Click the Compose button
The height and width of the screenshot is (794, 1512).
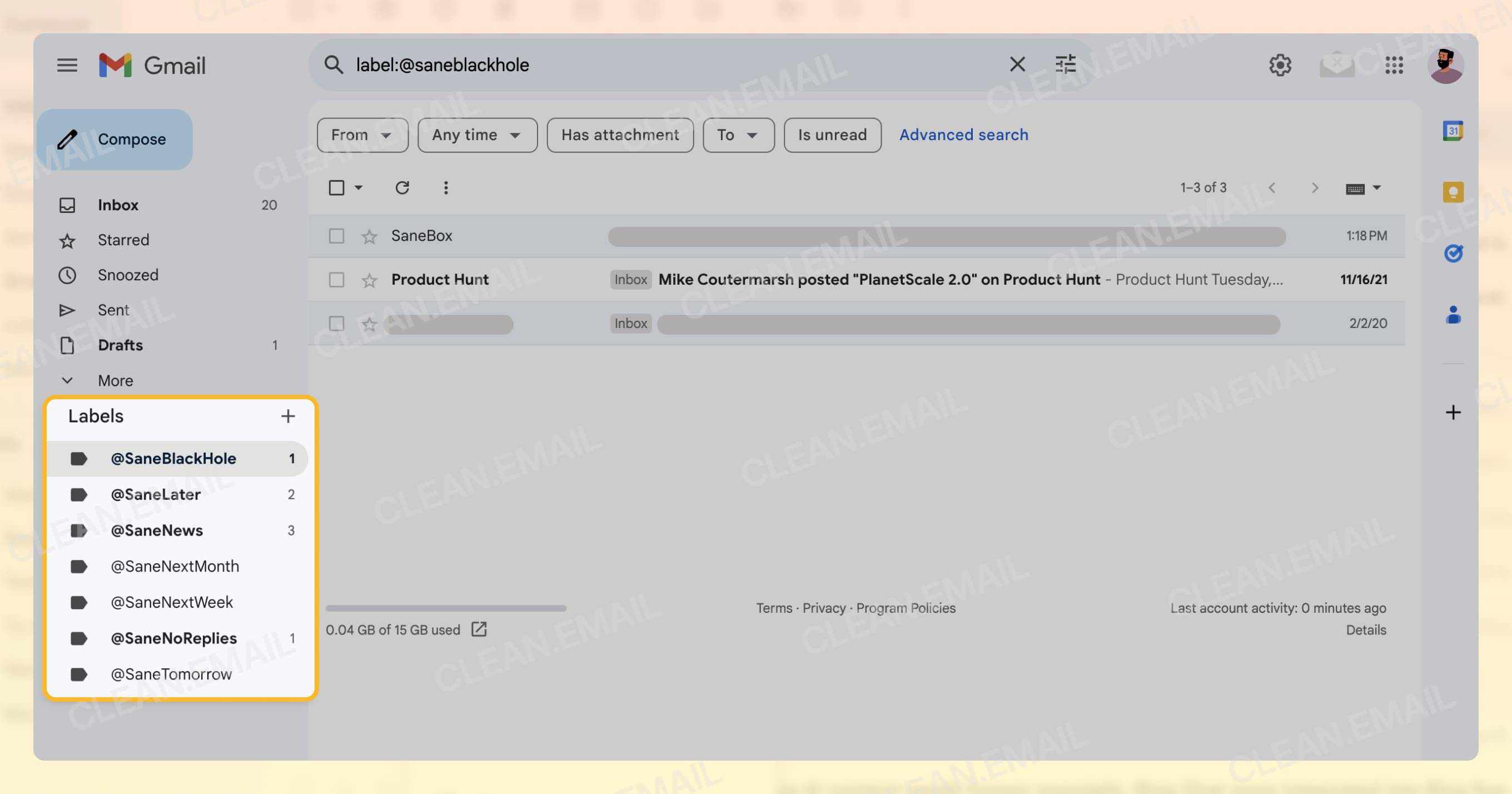tap(115, 138)
